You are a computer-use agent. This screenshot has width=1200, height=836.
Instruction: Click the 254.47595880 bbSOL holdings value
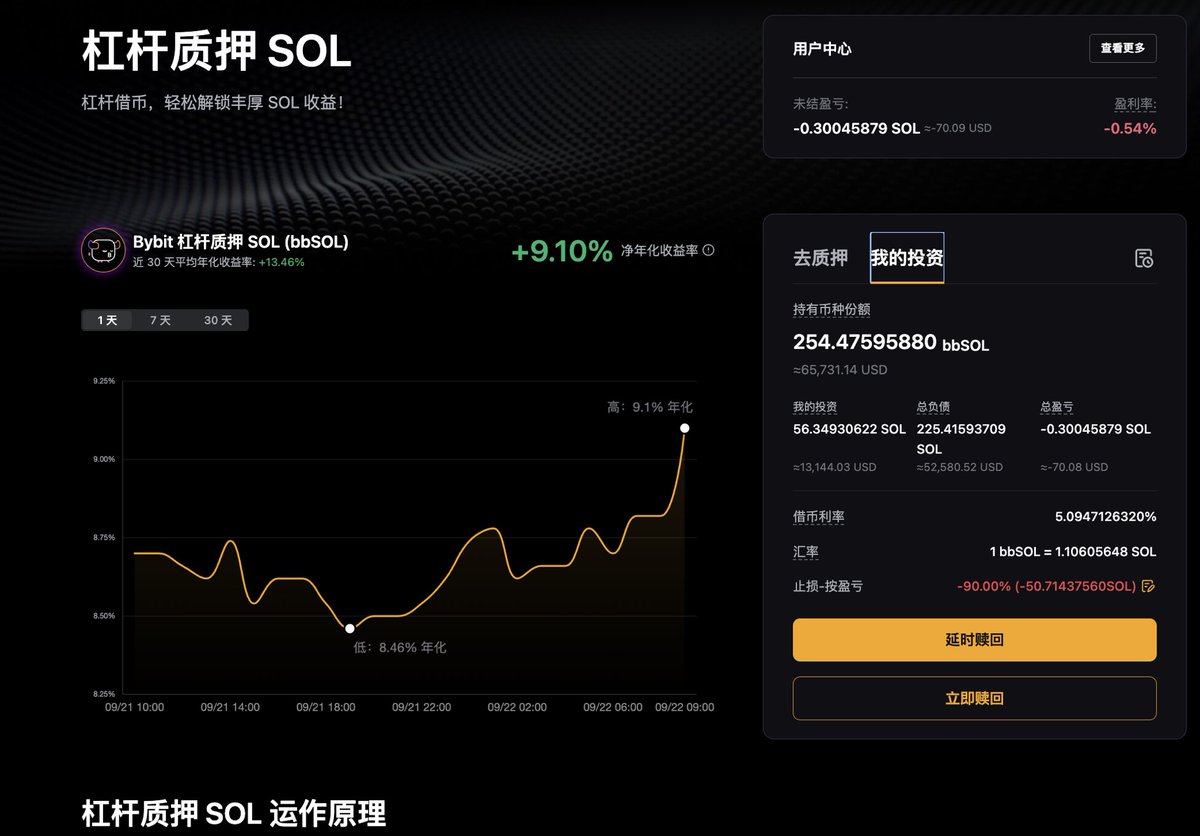tap(891, 343)
